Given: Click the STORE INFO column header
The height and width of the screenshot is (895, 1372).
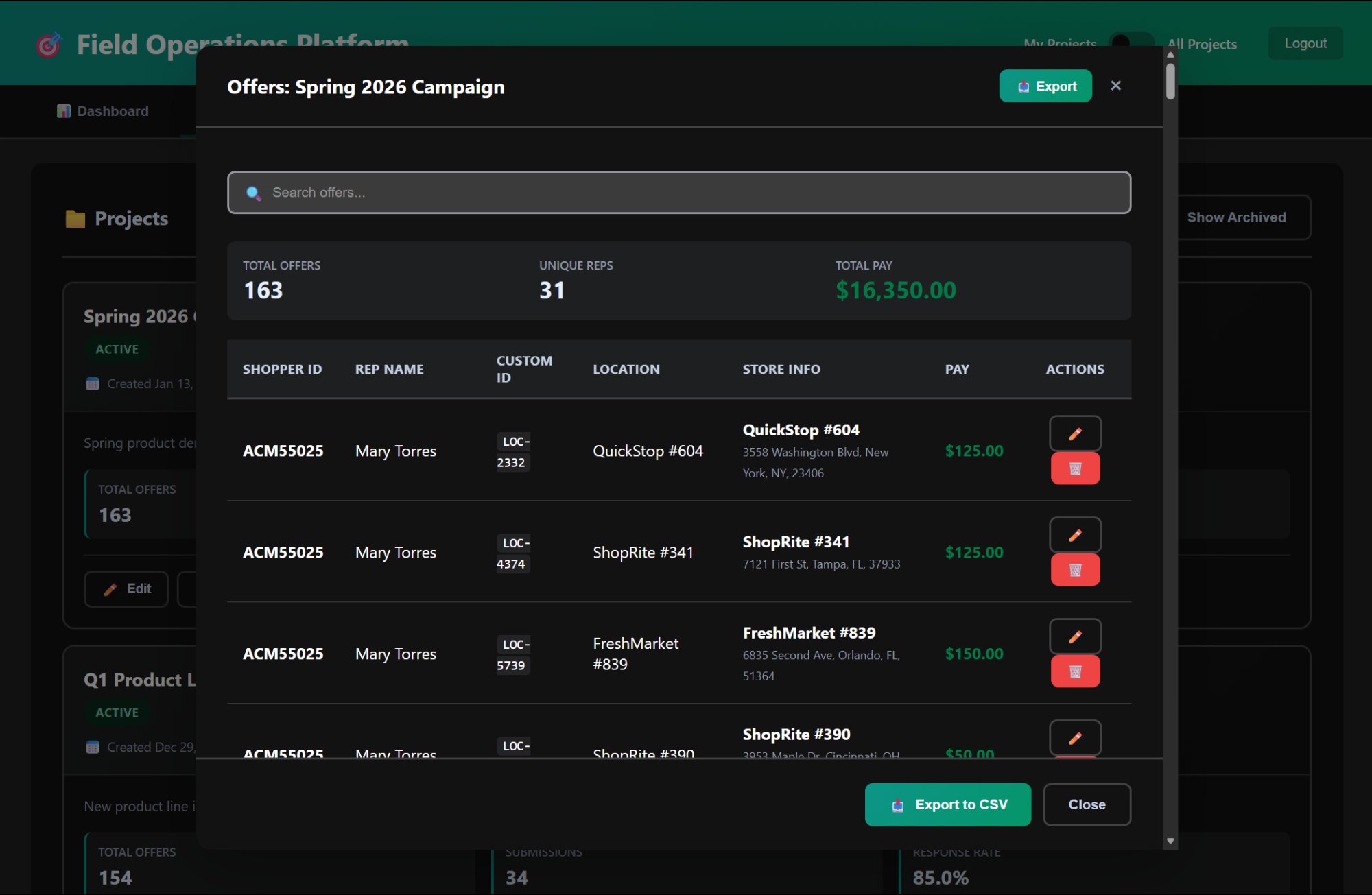Looking at the screenshot, I should (781, 369).
